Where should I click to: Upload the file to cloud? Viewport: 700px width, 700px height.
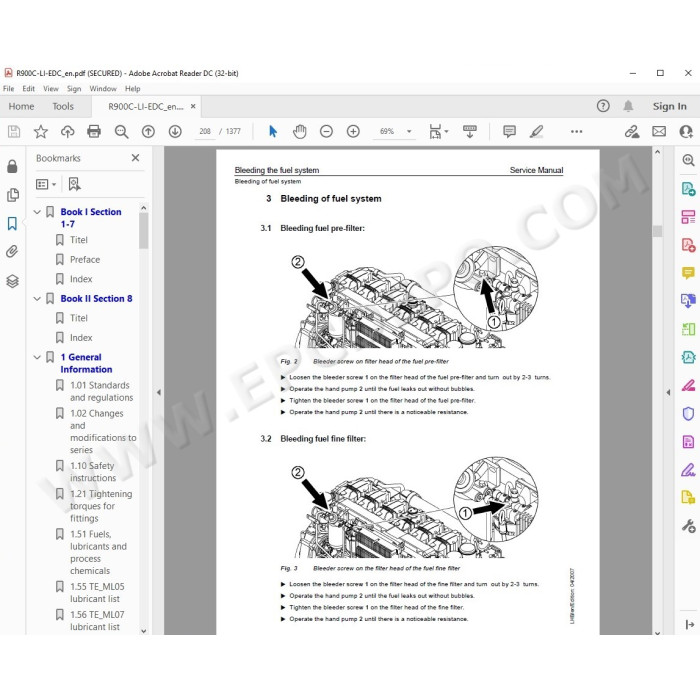click(67, 131)
